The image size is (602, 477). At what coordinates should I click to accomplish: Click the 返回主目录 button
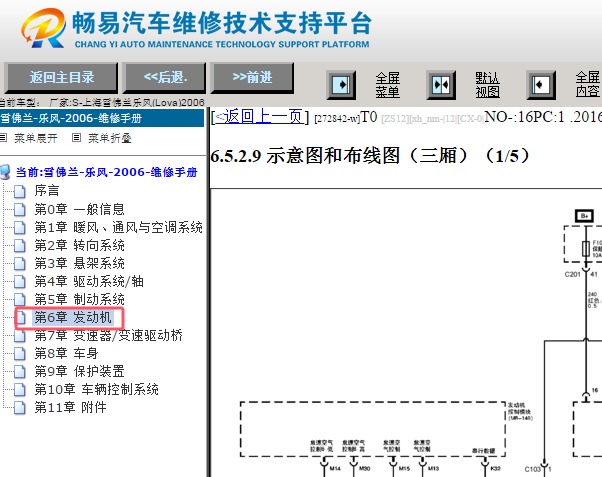(61, 78)
